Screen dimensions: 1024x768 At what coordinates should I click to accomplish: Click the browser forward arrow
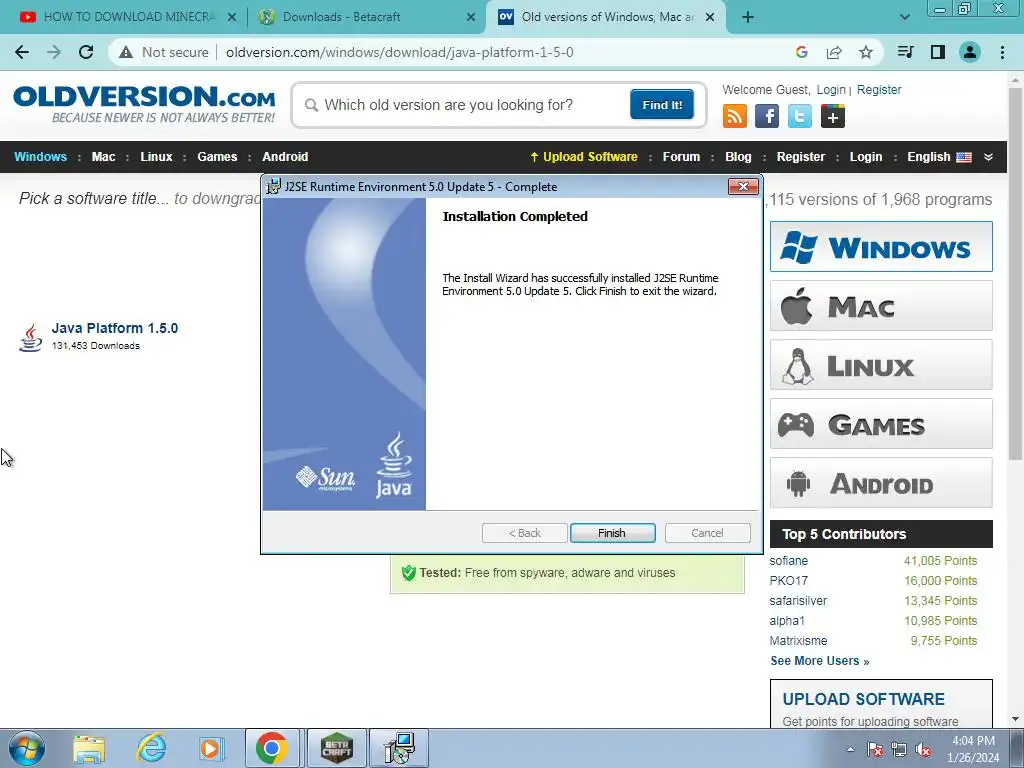tap(54, 52)
